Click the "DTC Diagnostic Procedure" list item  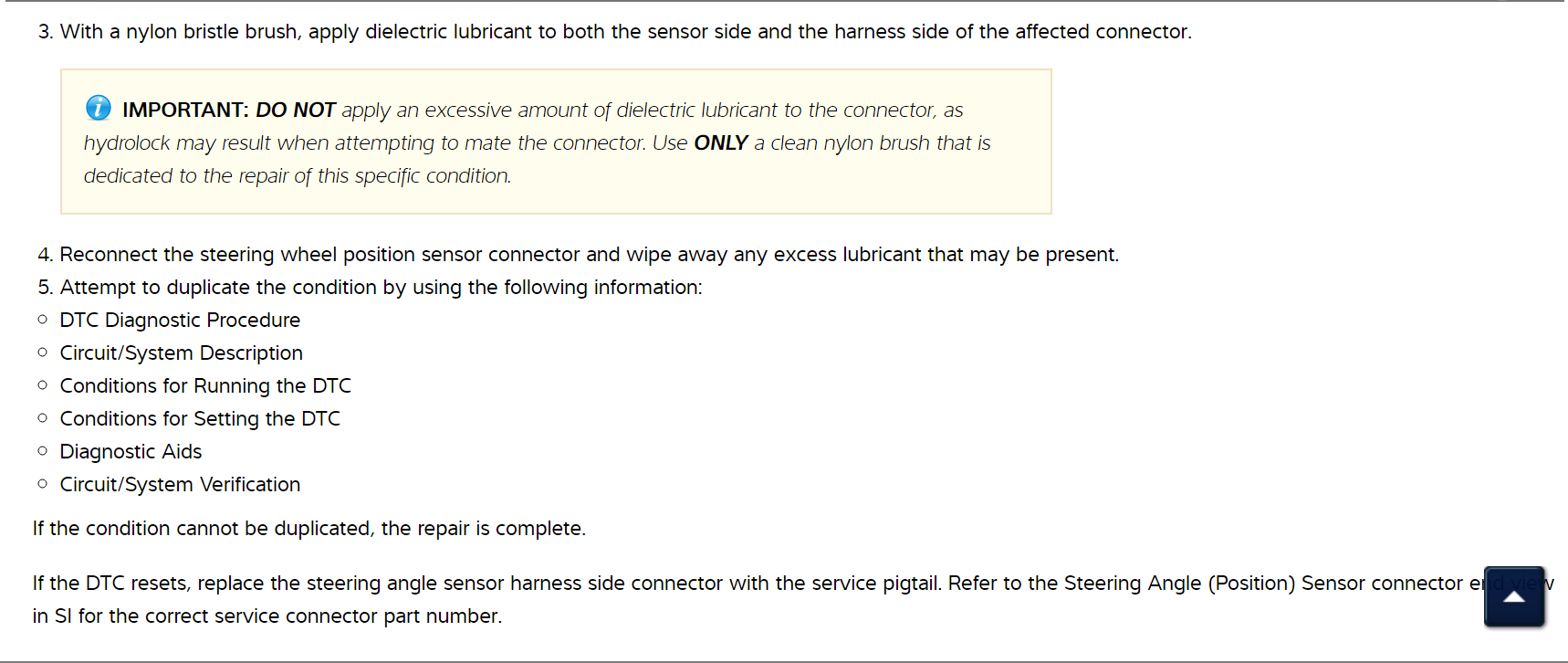point(180,320)
